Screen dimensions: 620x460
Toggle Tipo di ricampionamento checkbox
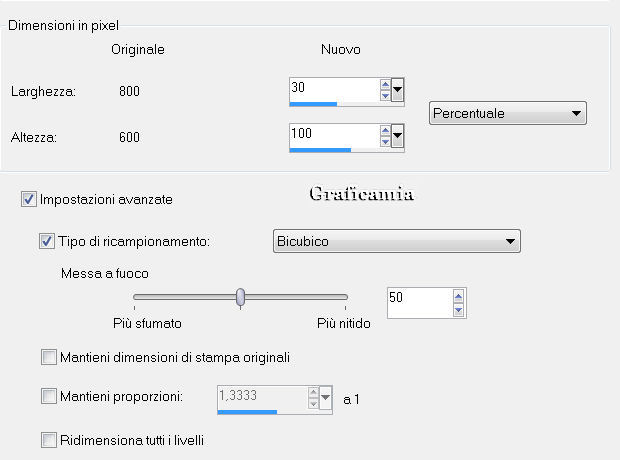click(x=46, y=241)
